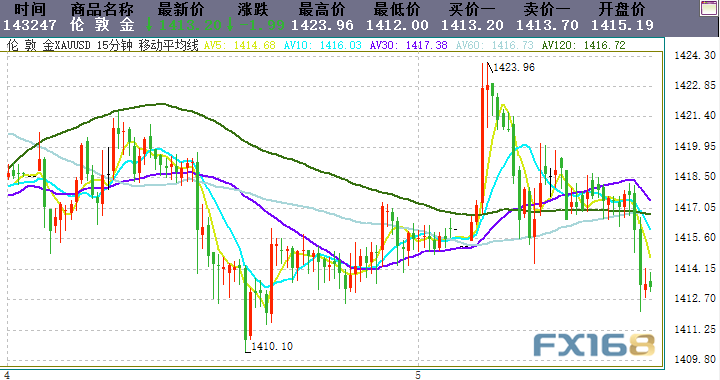
Task: Click the 1410.10 low price annotation
Action: 272,346
